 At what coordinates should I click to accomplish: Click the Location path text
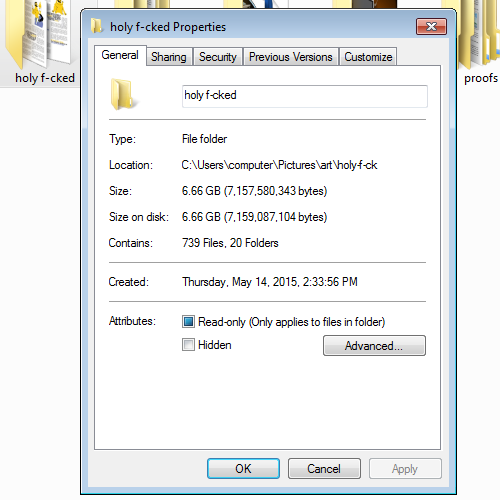click(x=279, y=165)
